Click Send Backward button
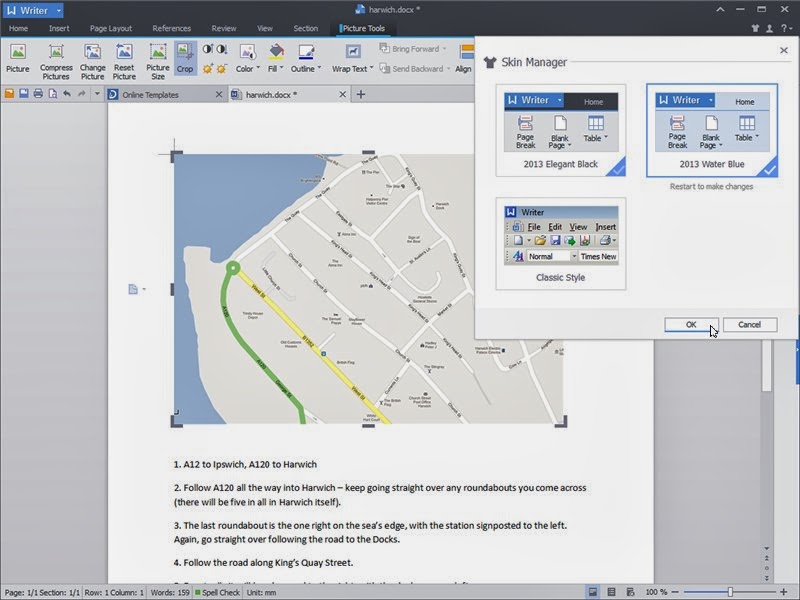Image resolution: width=800 pixels, height=600 pixels. pyautogui.click(x=415, y=68)
